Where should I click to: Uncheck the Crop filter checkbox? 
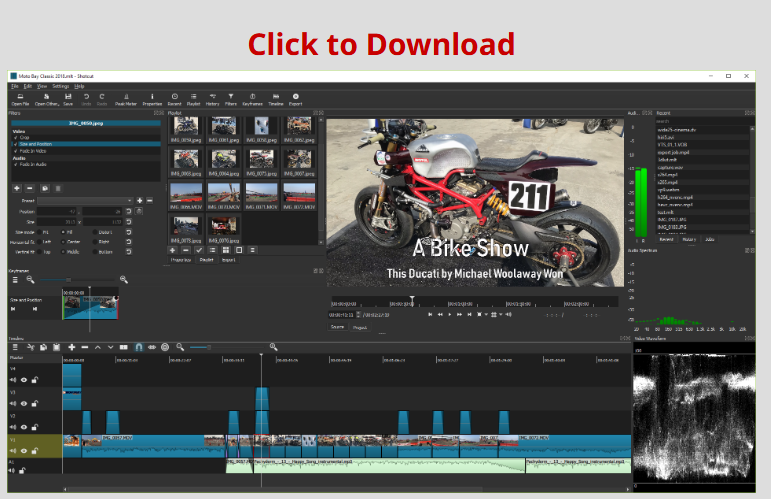point(16,138)
